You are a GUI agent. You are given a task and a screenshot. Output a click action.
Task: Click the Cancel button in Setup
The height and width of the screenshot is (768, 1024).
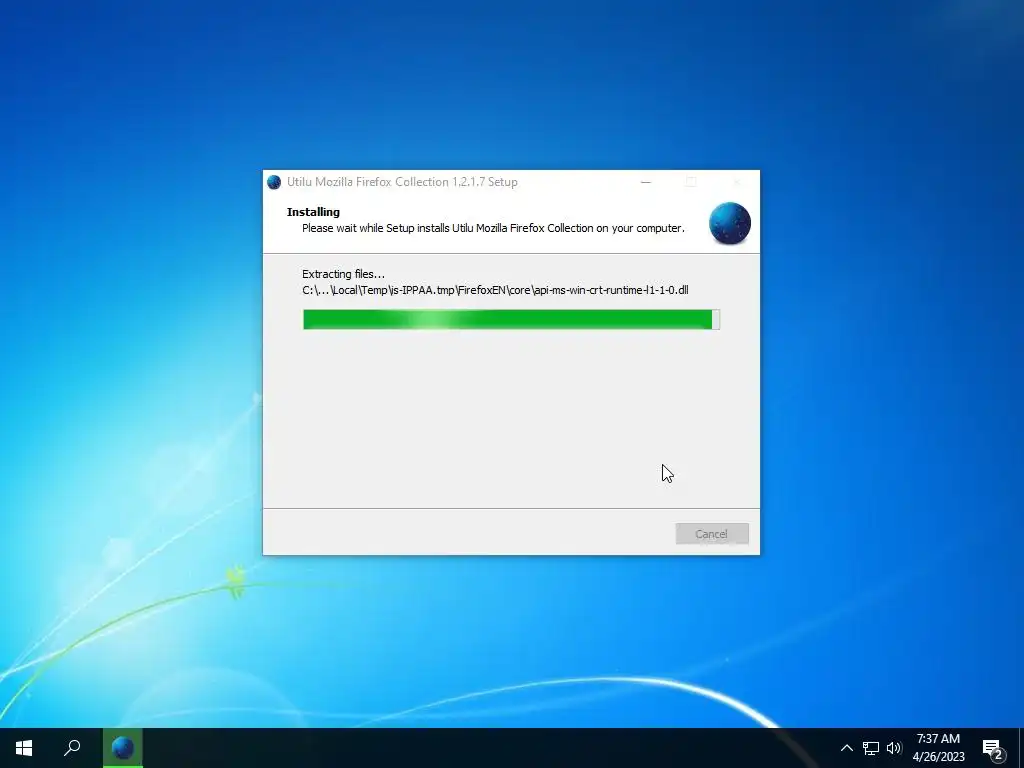click(x=712, y=534)
